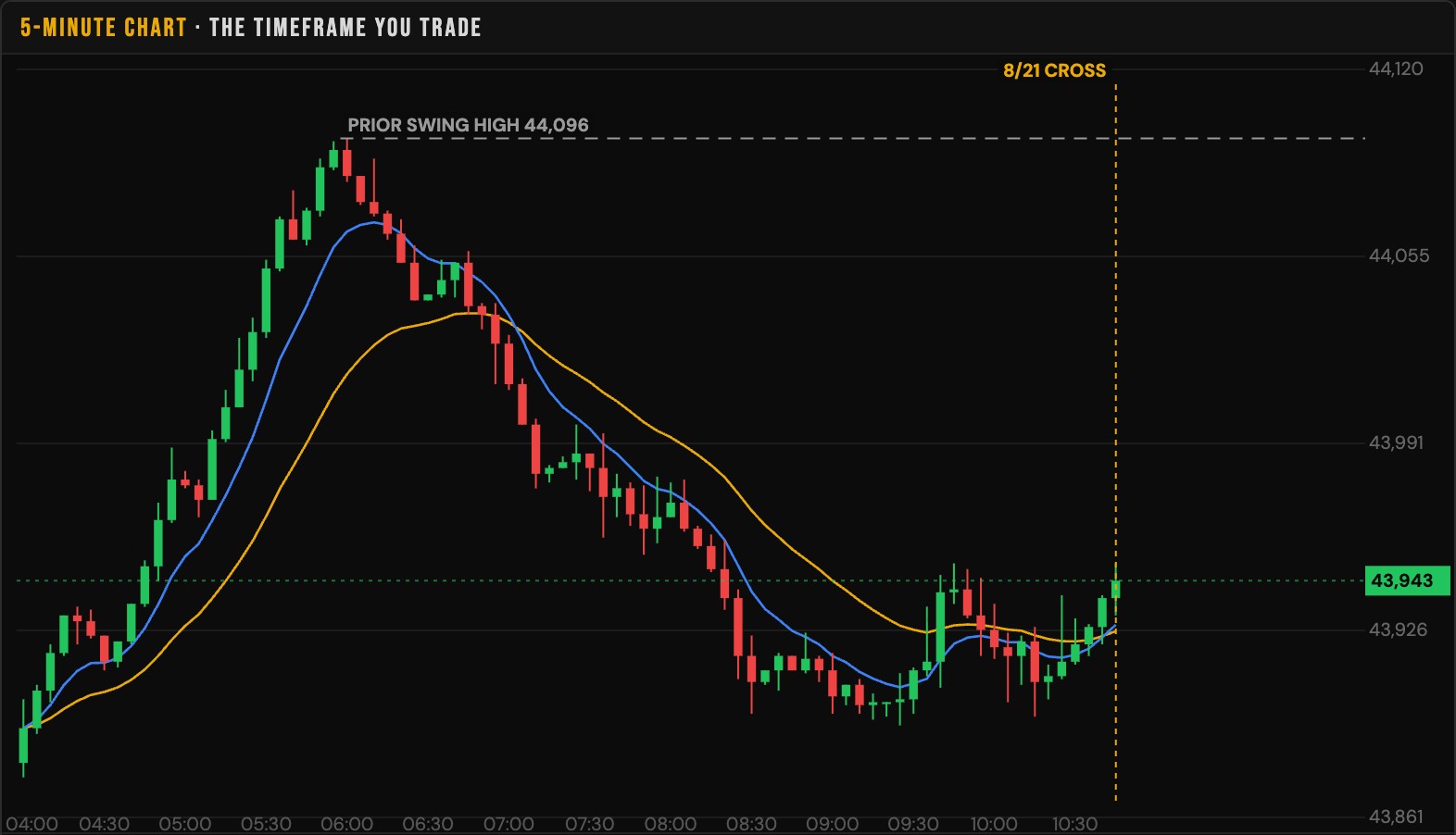Select the 05:30 time axis label

[266, 824]
